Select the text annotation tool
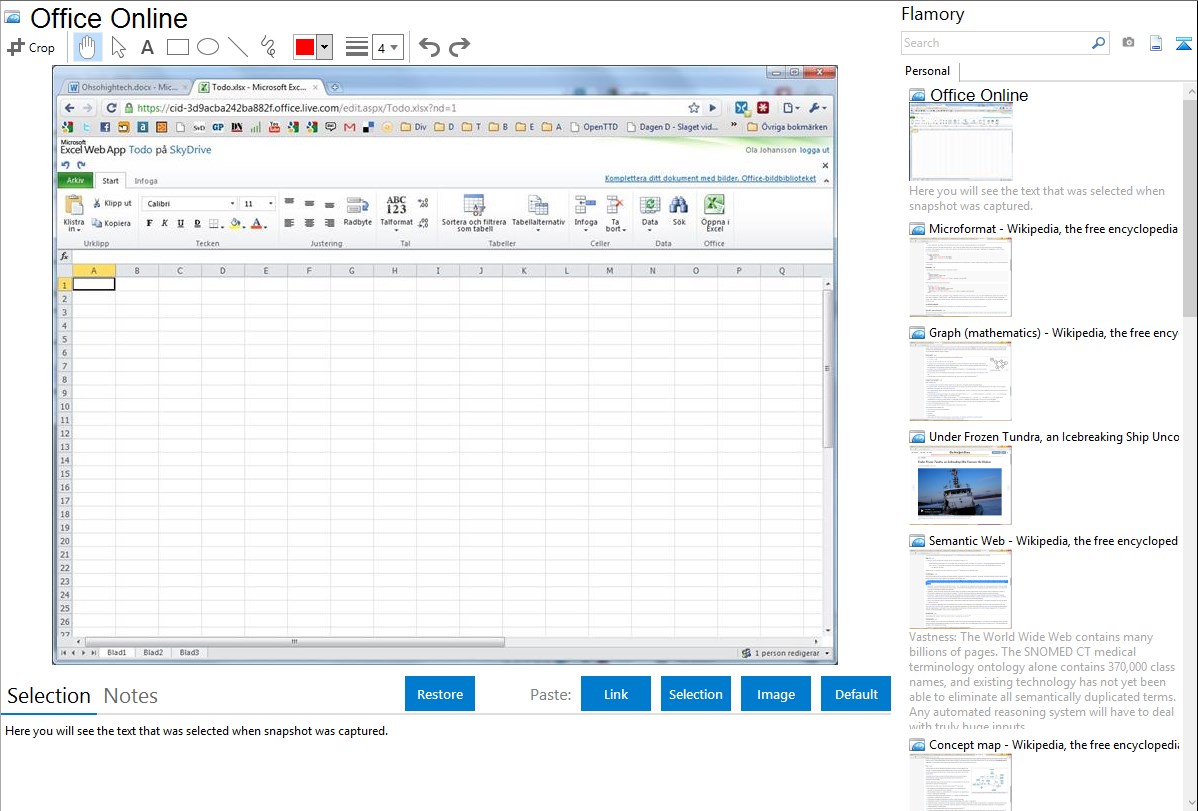Image resolution: width=1198 pixels, height=811 pixels. tap(147, 47)
